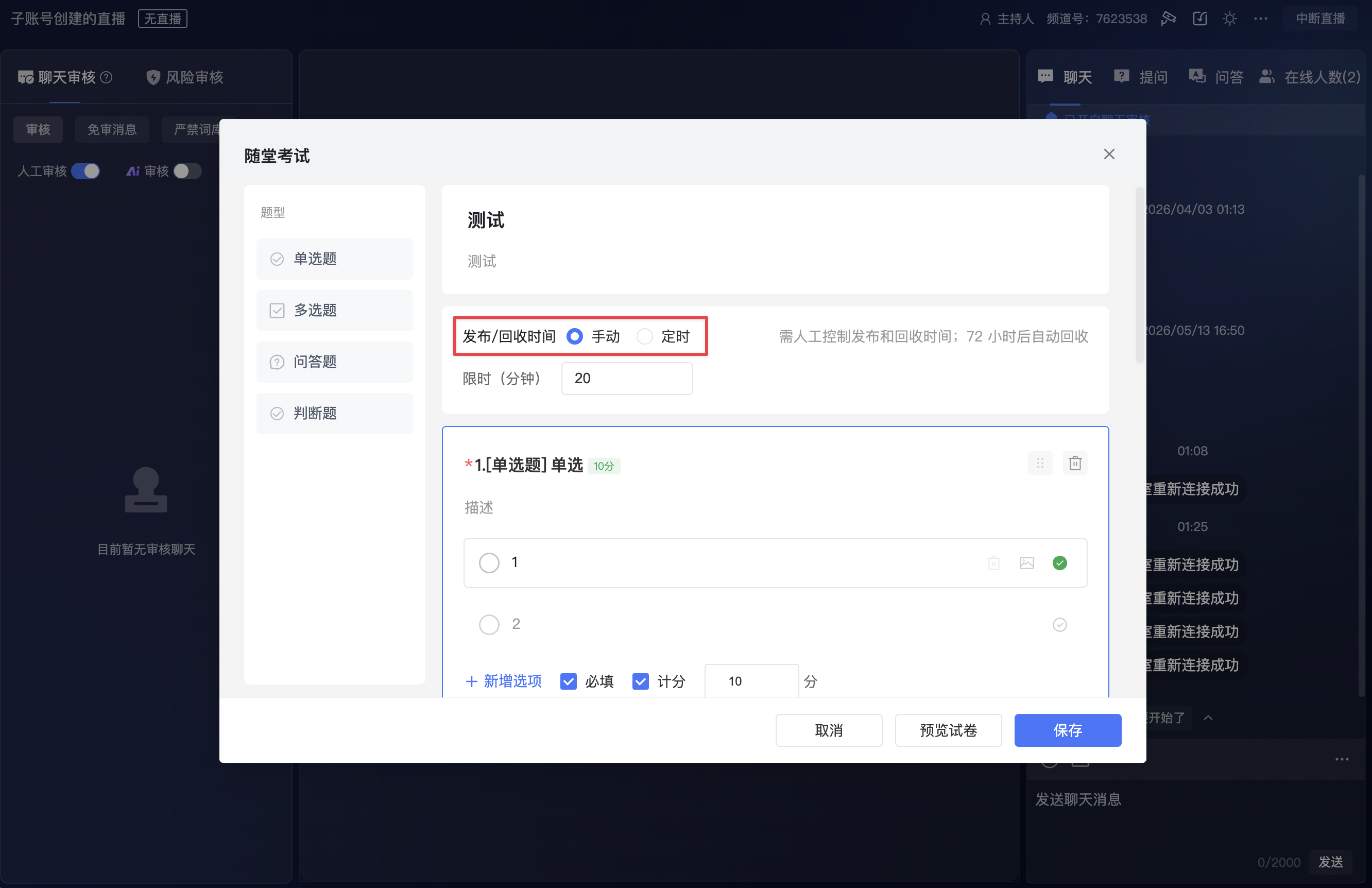Switch to the 风险审核 tab
The width and height of the screenshot is (1372, 888).
click(184, 77)
